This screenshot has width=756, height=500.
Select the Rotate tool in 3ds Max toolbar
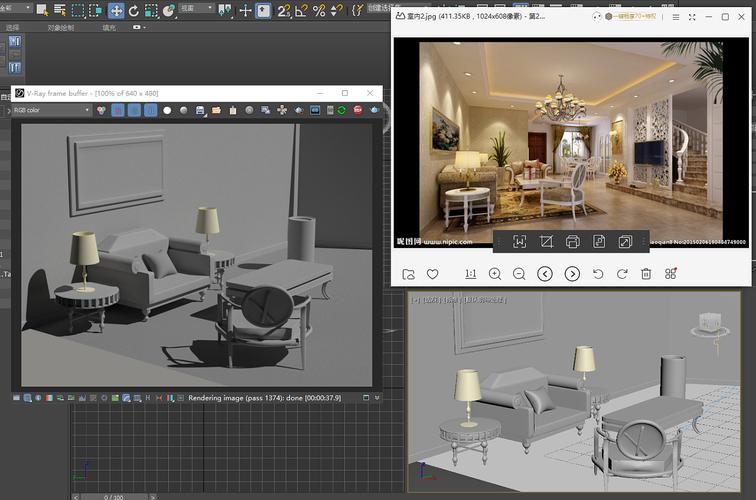click(134, 10)
